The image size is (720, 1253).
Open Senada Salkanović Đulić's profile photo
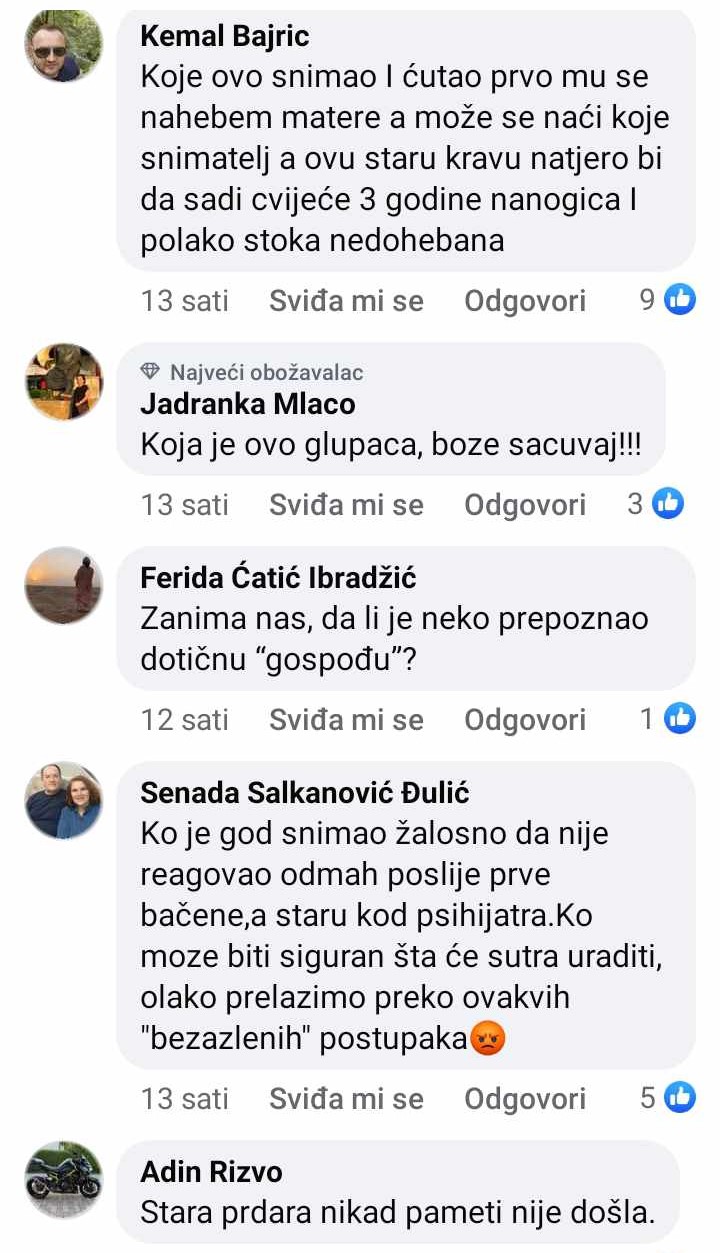coord(63,800)
